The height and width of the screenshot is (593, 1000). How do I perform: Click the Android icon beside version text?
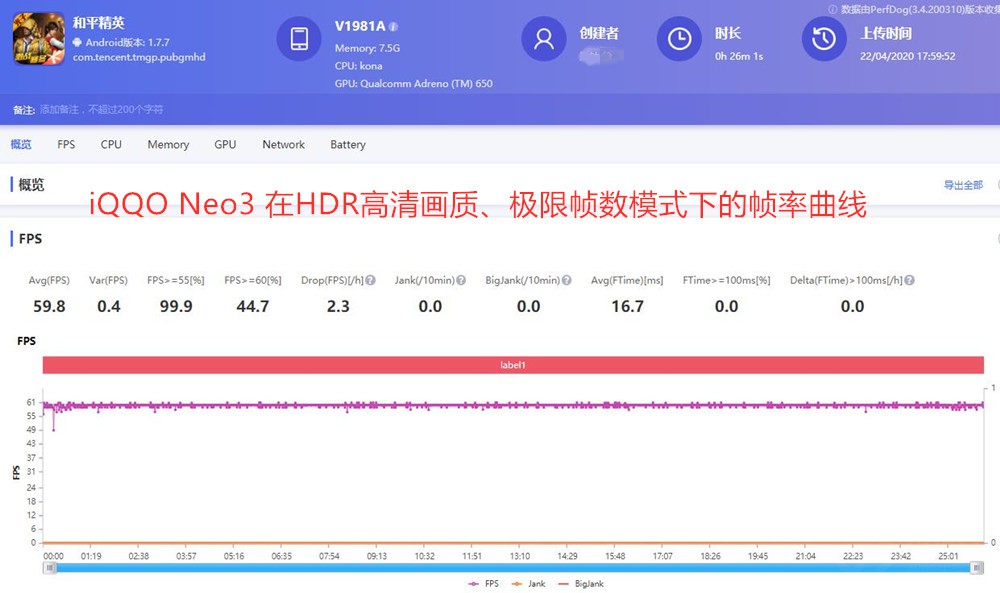[77, 42]
